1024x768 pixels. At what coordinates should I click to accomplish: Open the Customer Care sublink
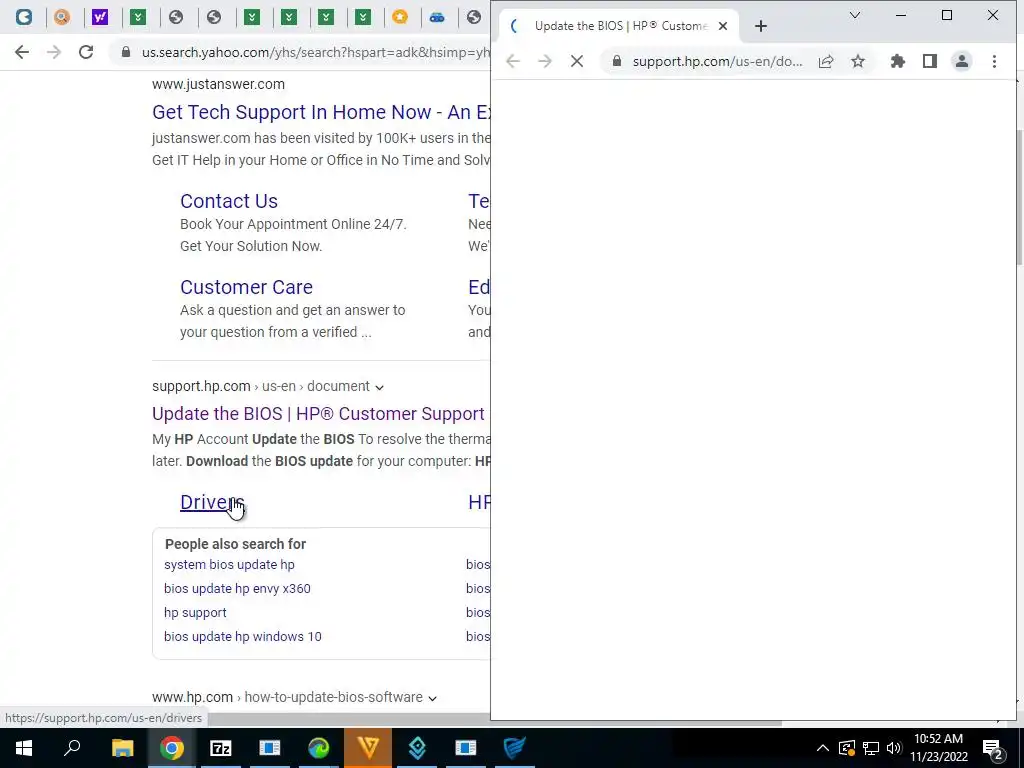[246, 287]
